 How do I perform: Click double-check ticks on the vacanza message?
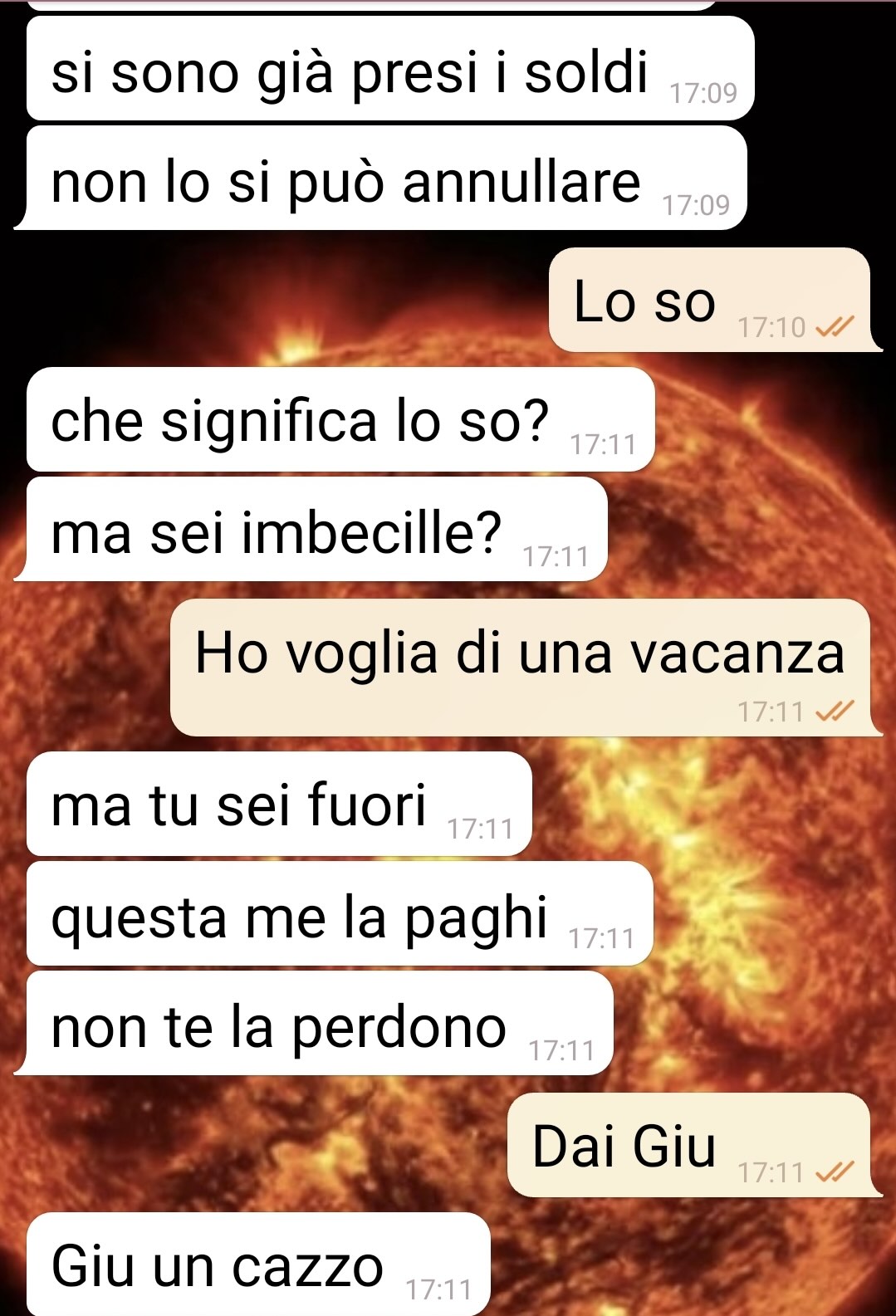835,712
